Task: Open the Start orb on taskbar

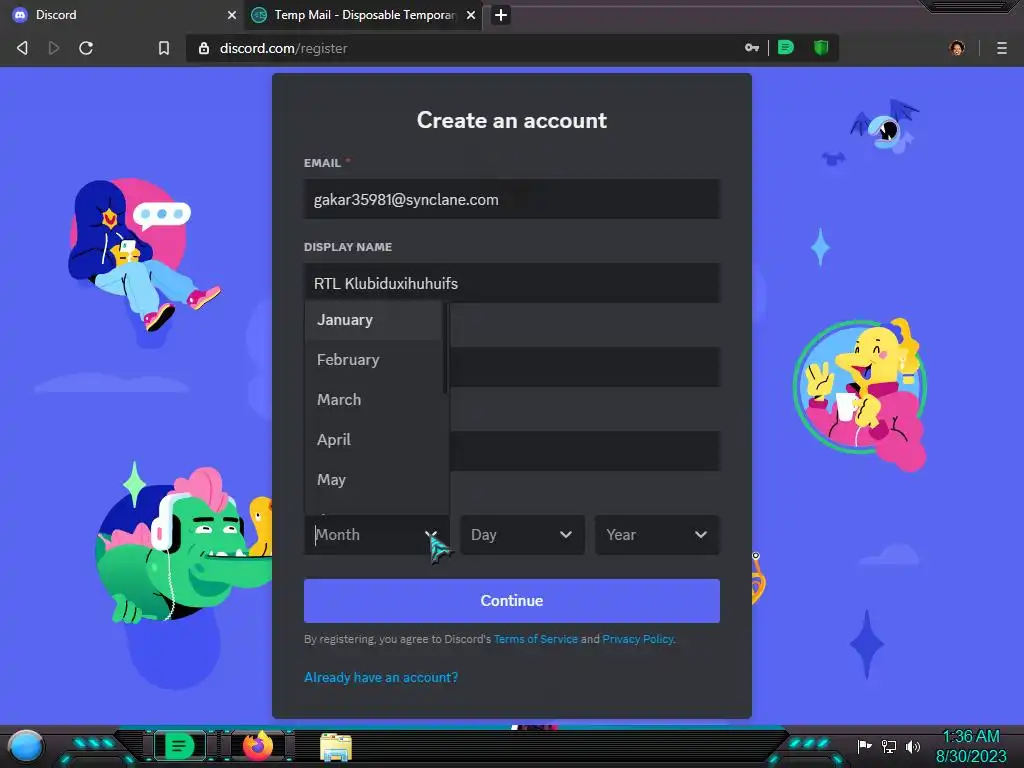Action: pyautogui.click(x=26, y=745)
